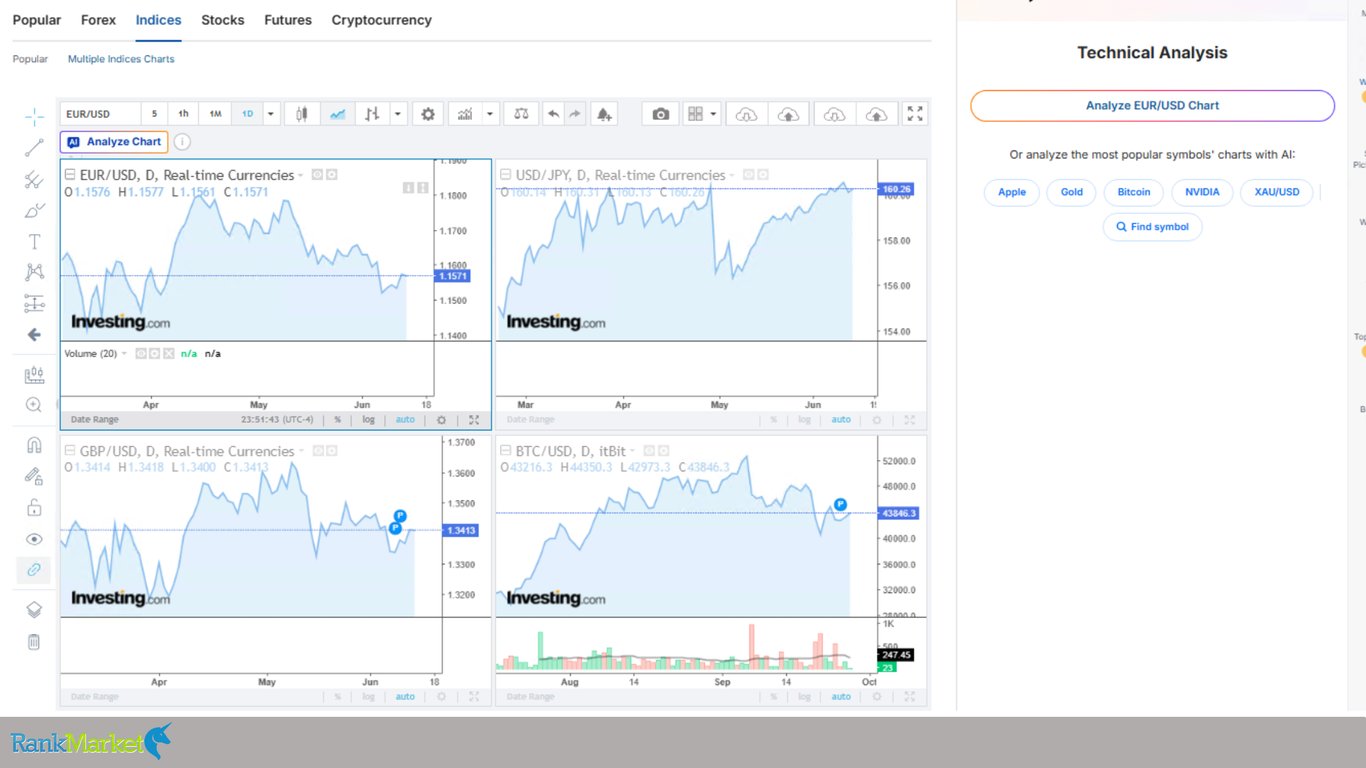Click the first cloud download icon
Screen dimensions: 1366x768
click(746, 114)
